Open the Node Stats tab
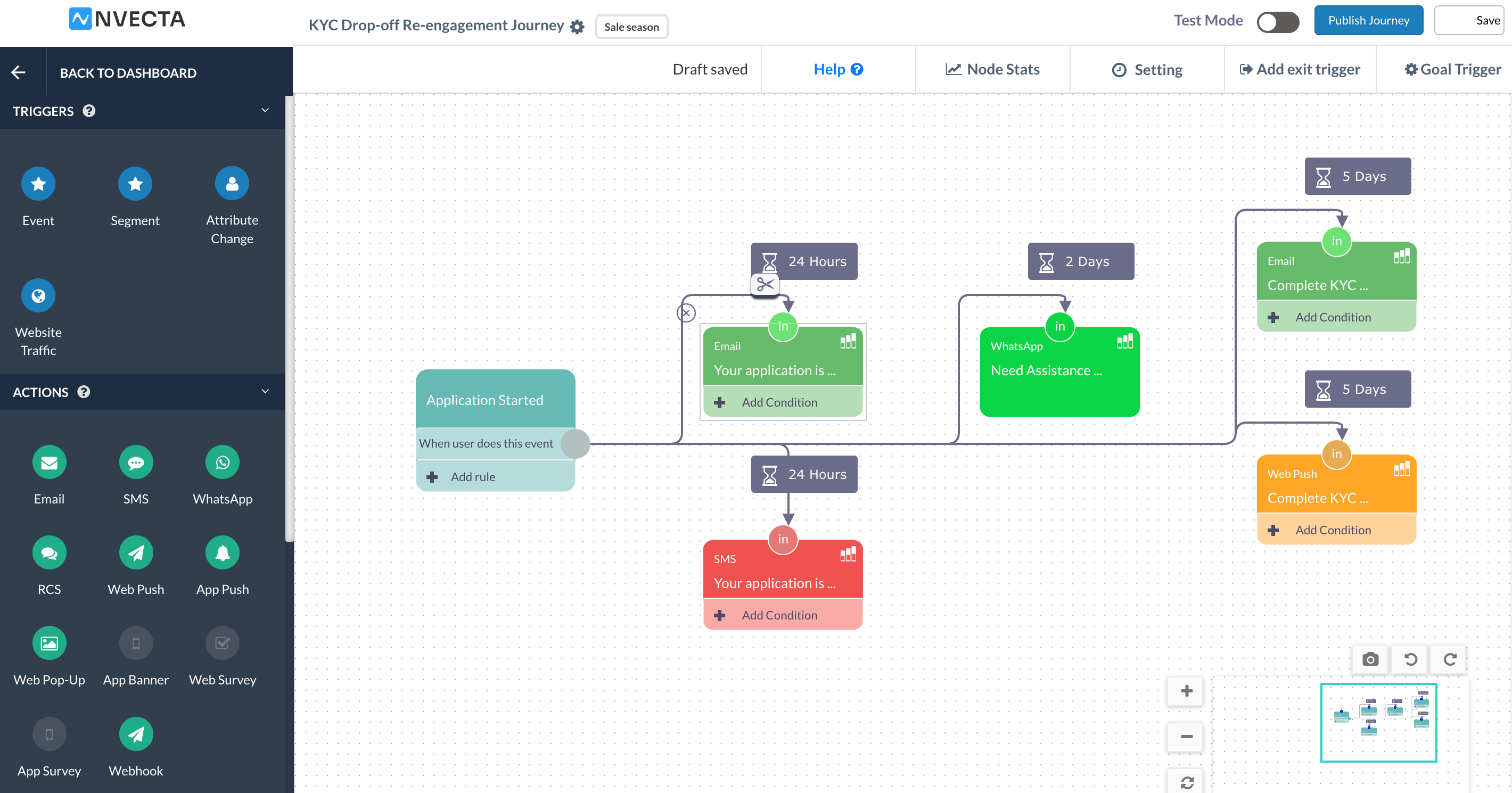Image resolution: width=1512 pixels, height=793 pixels. pyautogui.click(x=992, y=69)
